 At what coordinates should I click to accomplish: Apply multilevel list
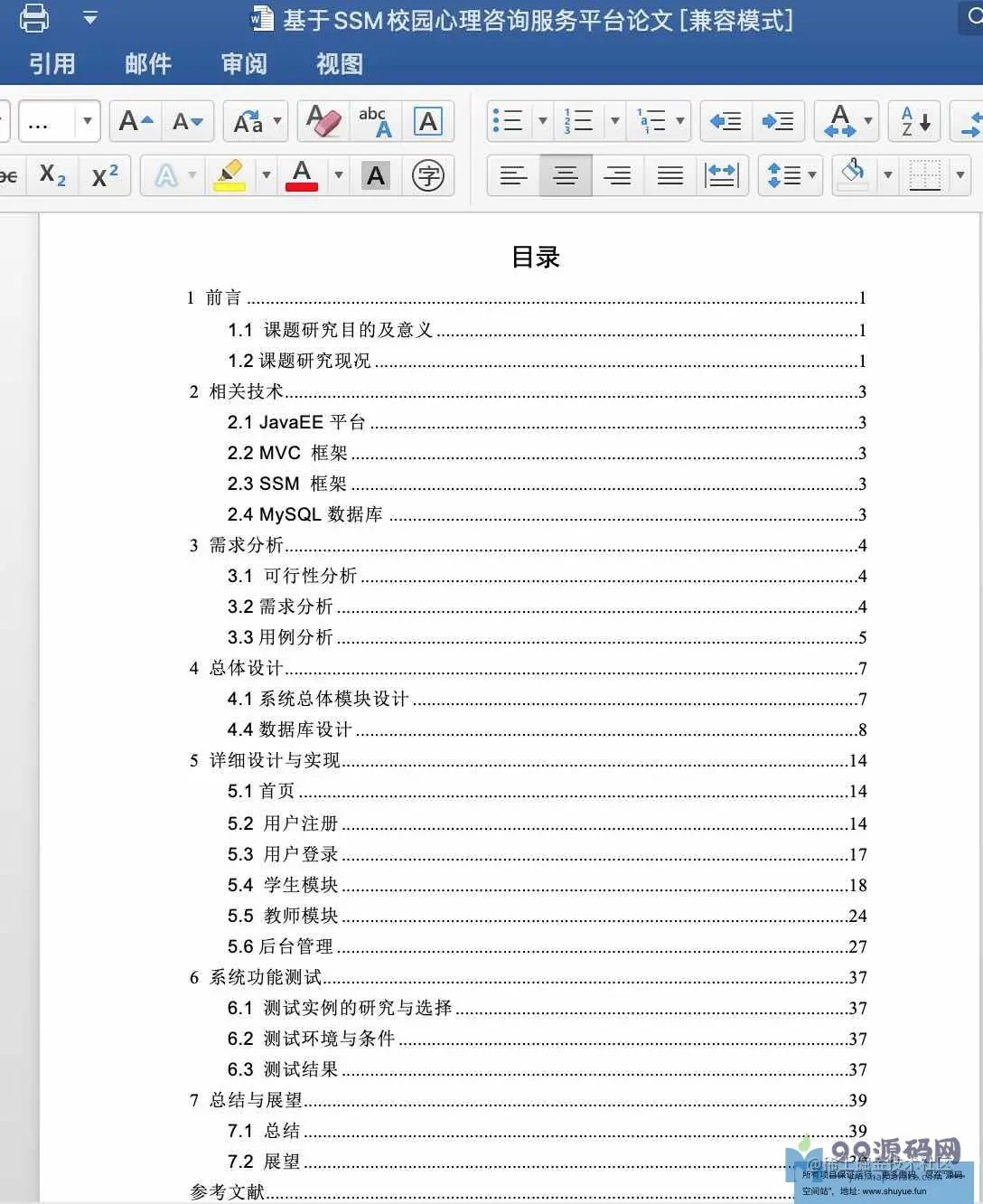coord(651,121)
